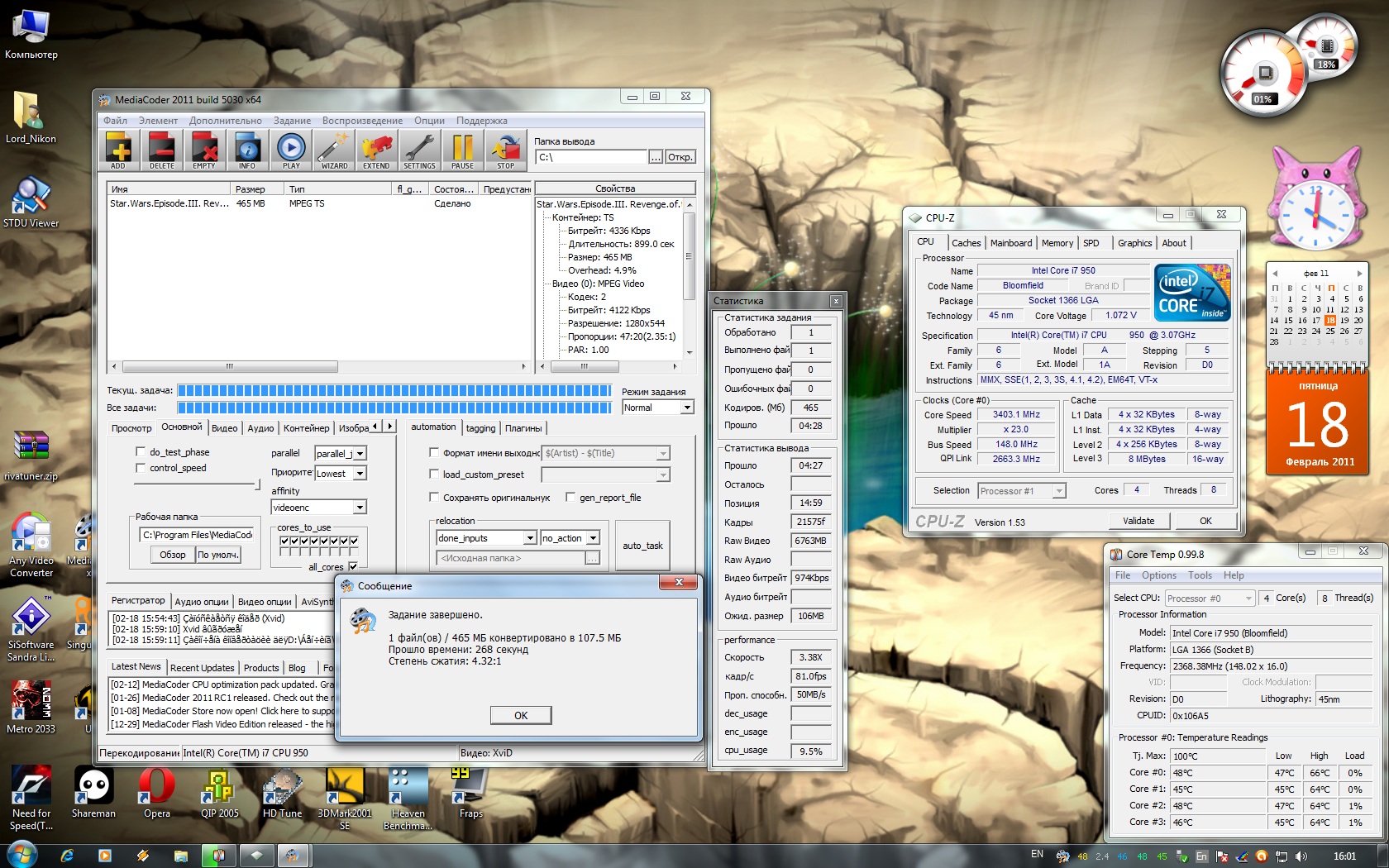Click the PAUSE toolbar icon
Viewport: 1389px width, 868px height.
pos(462,151)
